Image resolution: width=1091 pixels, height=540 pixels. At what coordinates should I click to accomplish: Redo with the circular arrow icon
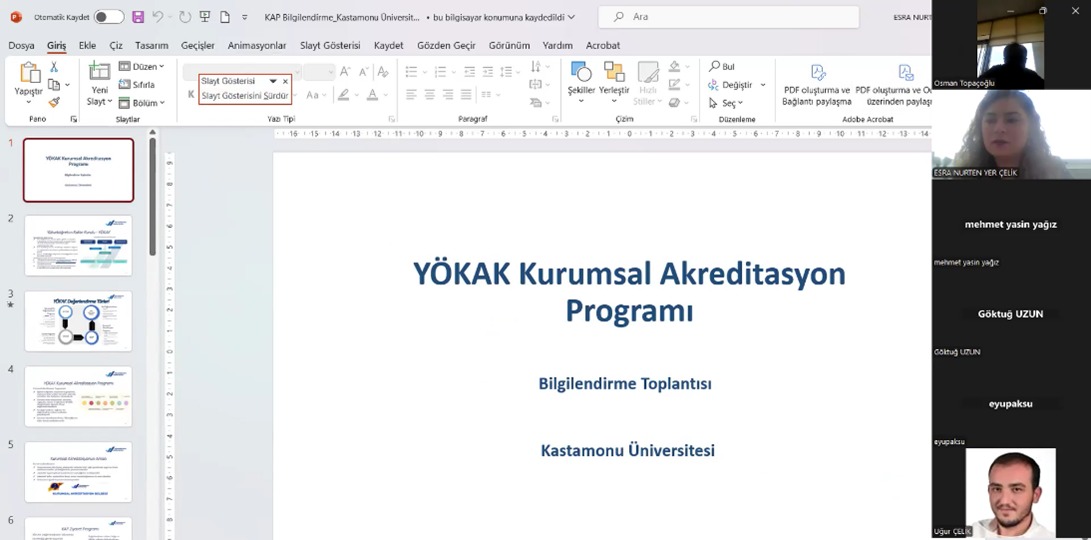pos(184,17)
